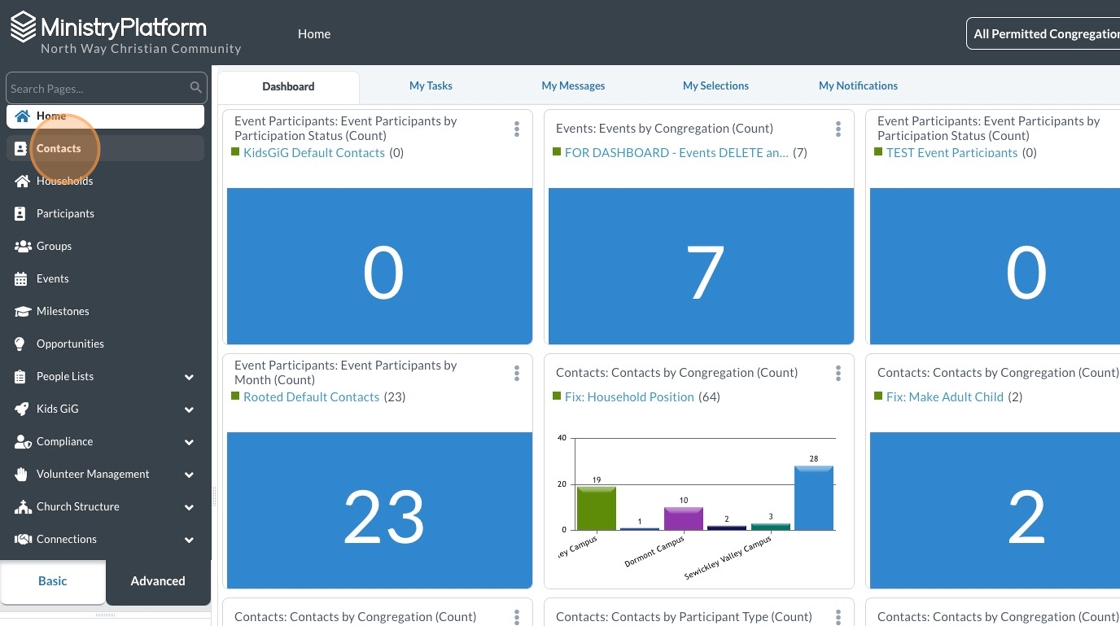The image size is (1120, 626).
Task: Click the MinistryPlatform logo icon
Action: (x=23, y=27)
